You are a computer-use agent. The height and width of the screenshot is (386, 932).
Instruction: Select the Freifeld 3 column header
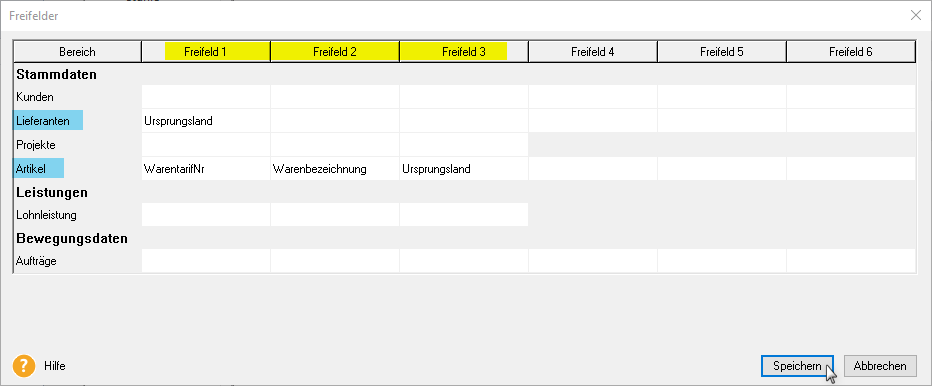(464, 52)
